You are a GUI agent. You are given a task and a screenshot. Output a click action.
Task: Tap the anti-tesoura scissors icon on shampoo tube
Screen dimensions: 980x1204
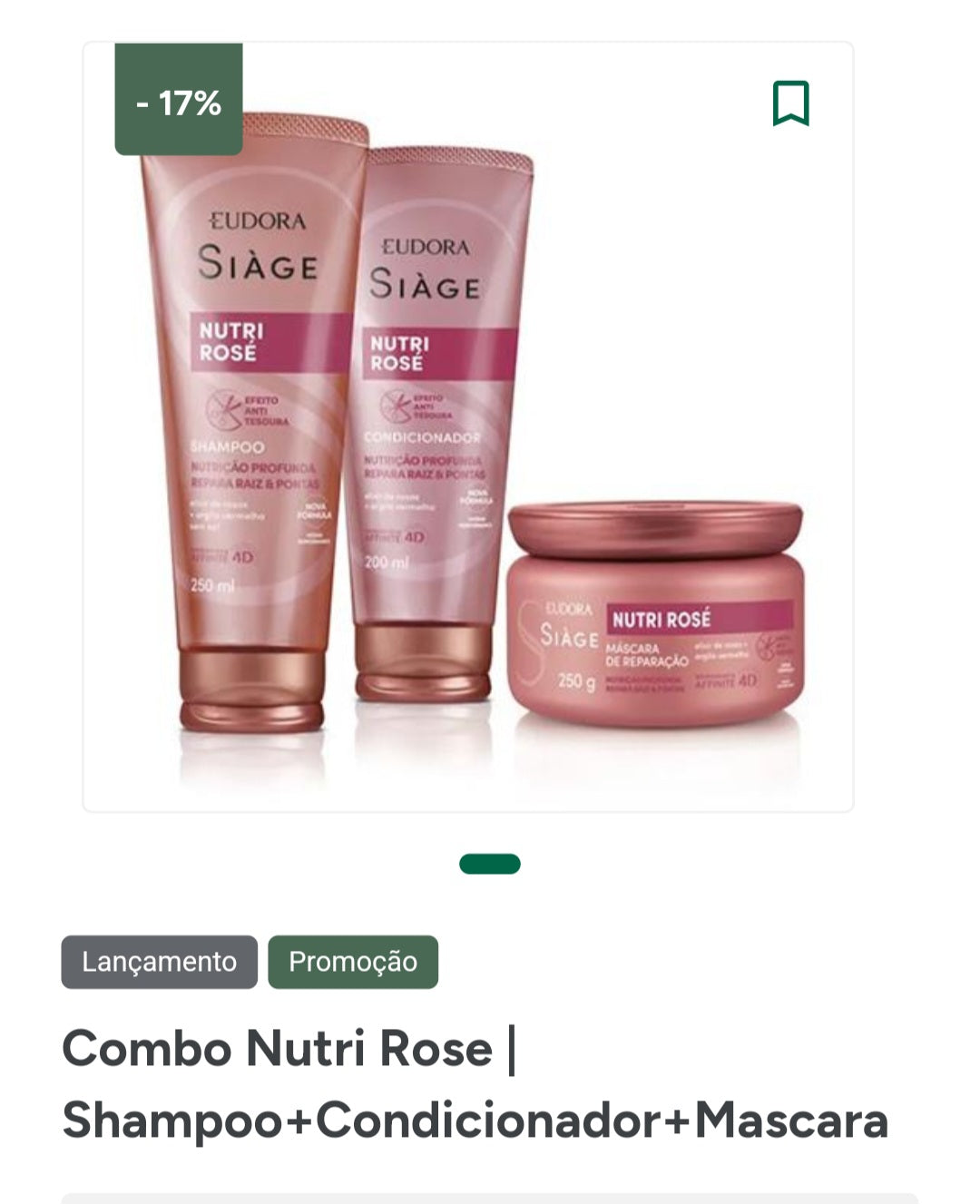(x=223, y=409)
